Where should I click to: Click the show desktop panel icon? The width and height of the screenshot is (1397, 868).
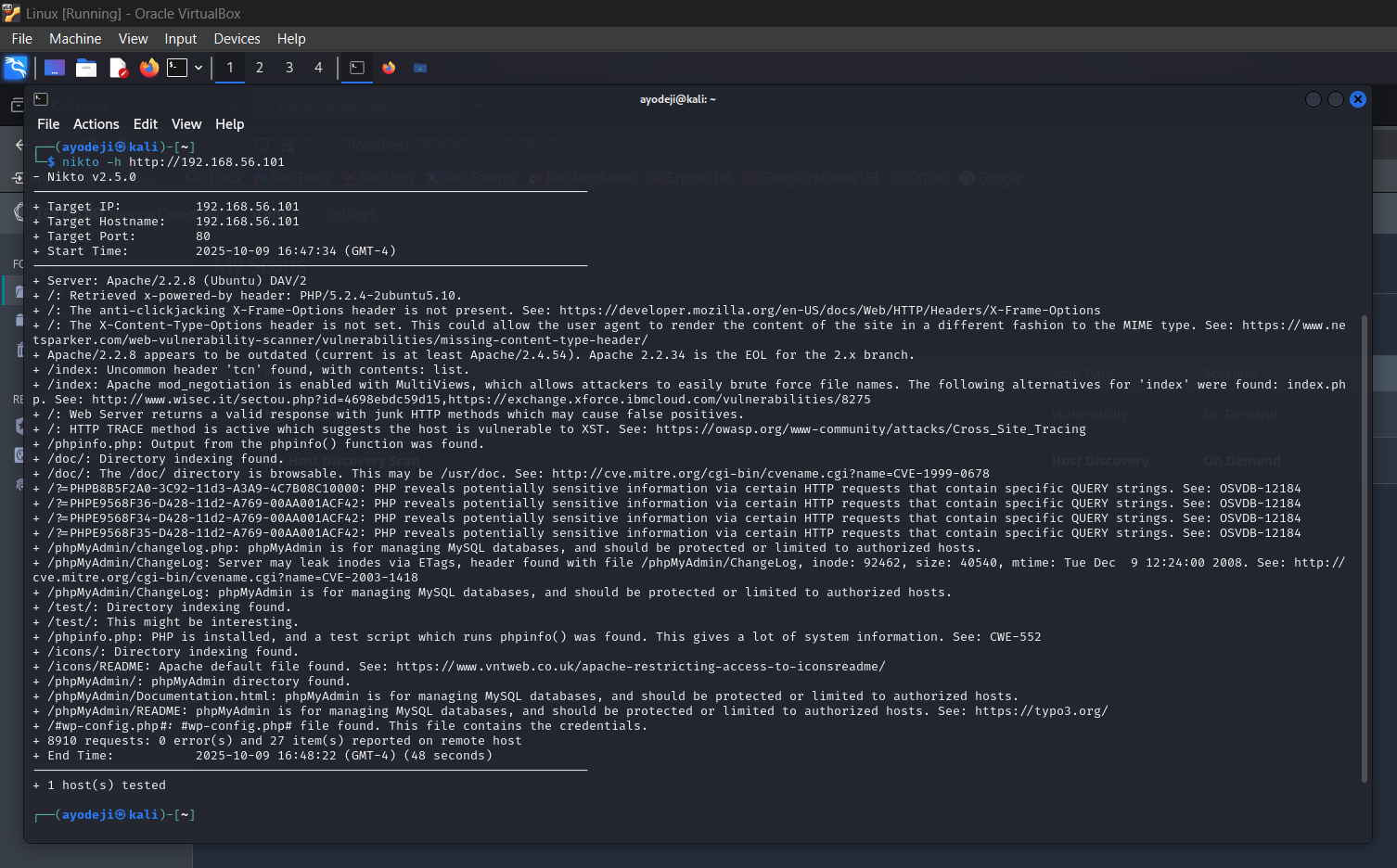coord(55,68)
